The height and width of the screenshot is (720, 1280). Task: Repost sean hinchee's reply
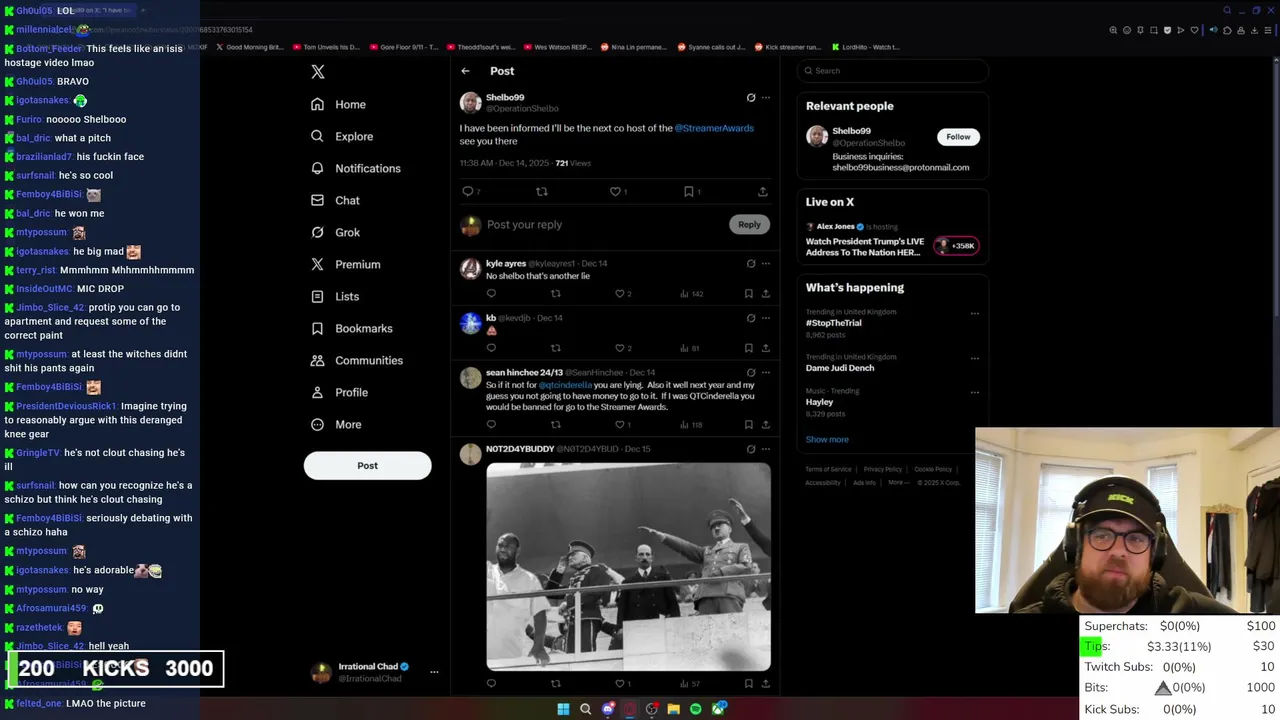point(555,425)
